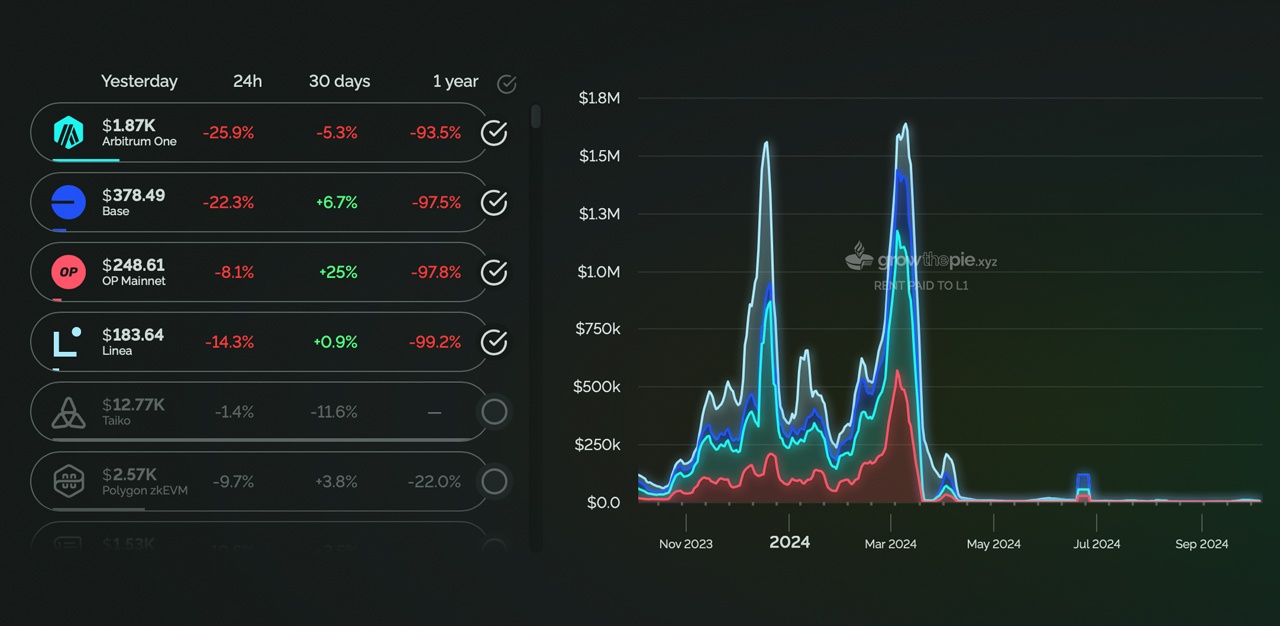Click the $378.49 Base value
This screenshot has width=1280, height=626.
[132, 195]
